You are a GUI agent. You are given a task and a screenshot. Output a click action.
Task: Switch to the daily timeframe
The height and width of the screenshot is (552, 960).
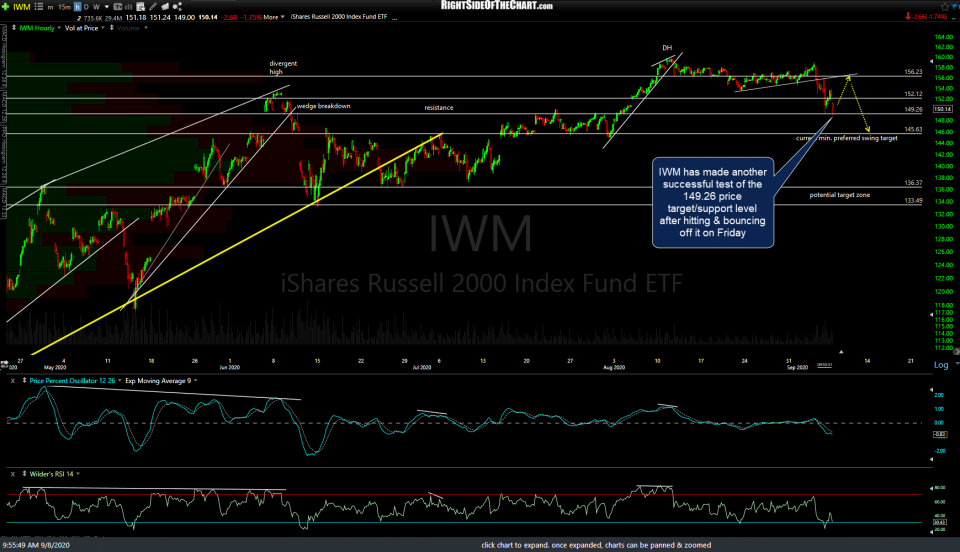click(x=86, y=7)
